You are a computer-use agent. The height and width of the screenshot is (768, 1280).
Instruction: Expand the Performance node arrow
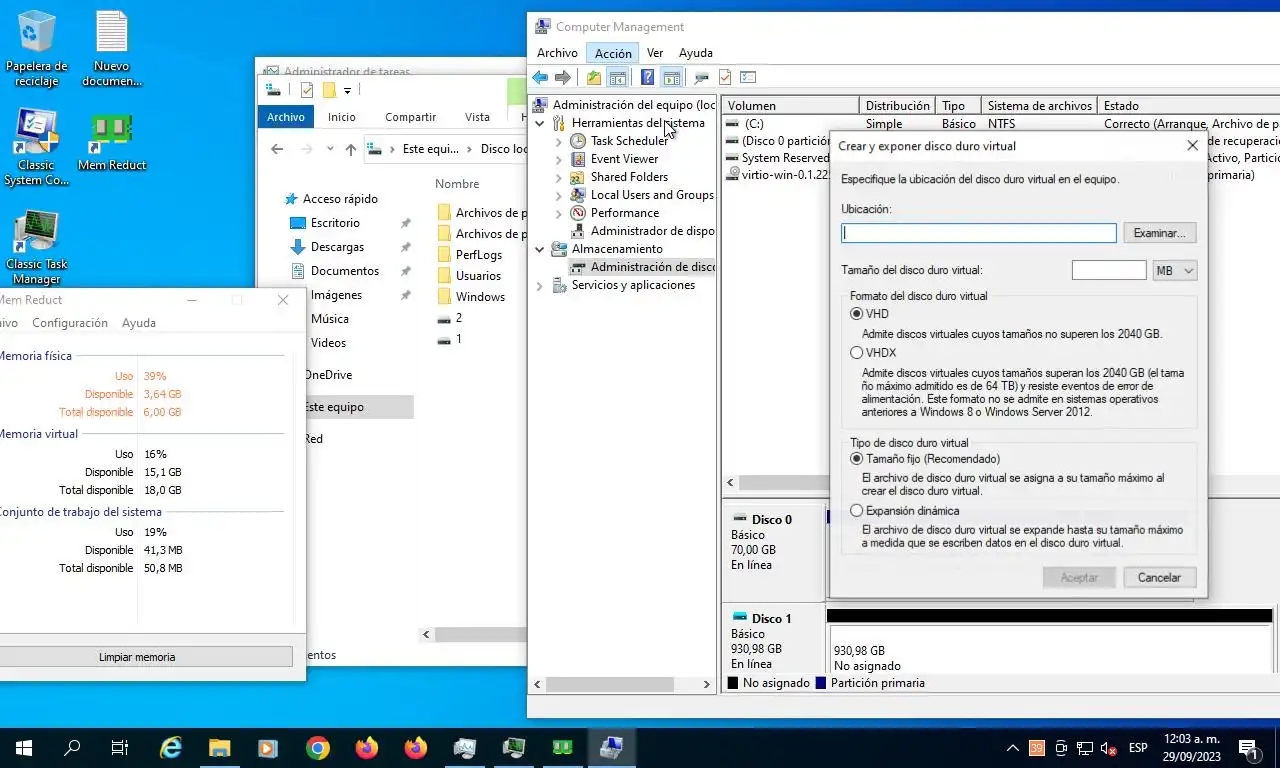tap(559, 213)
